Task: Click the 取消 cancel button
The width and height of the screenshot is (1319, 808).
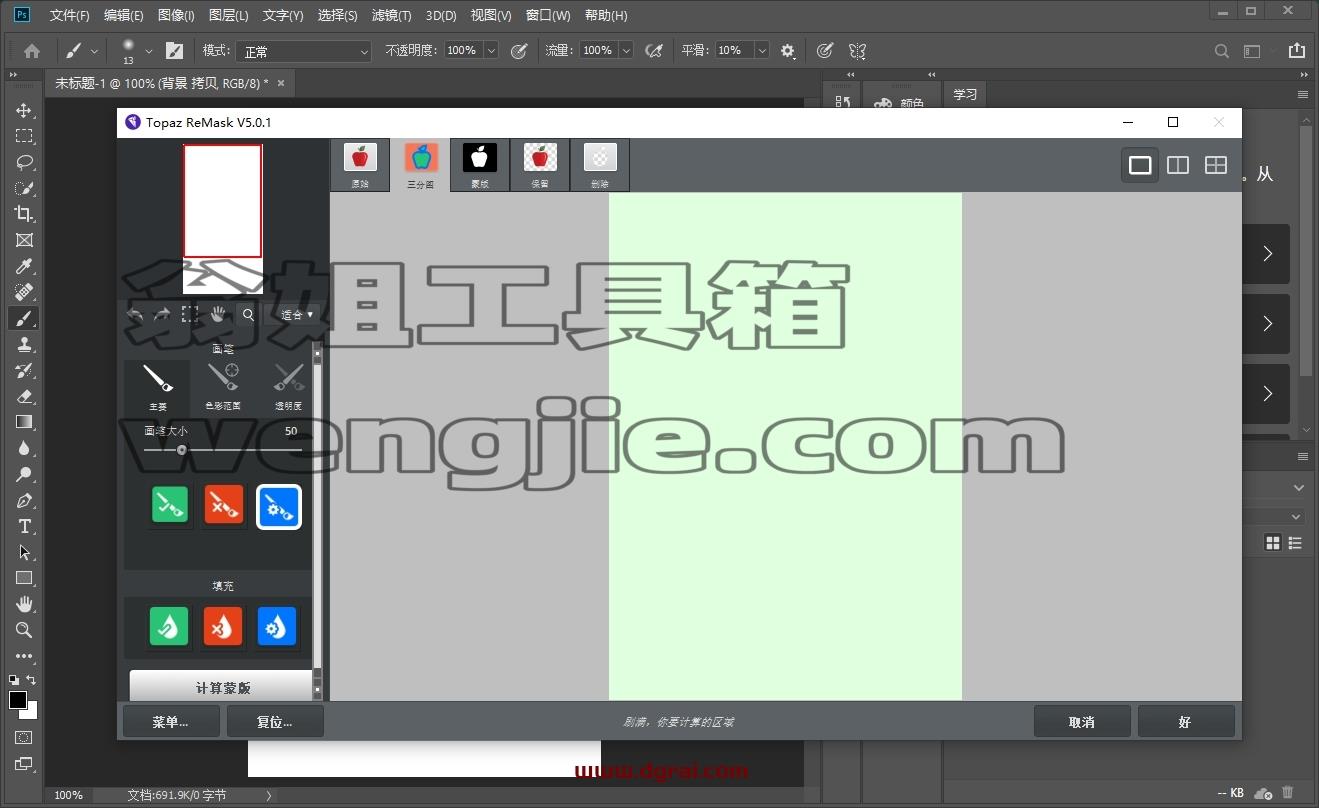Action: [x=1082, y=722]
